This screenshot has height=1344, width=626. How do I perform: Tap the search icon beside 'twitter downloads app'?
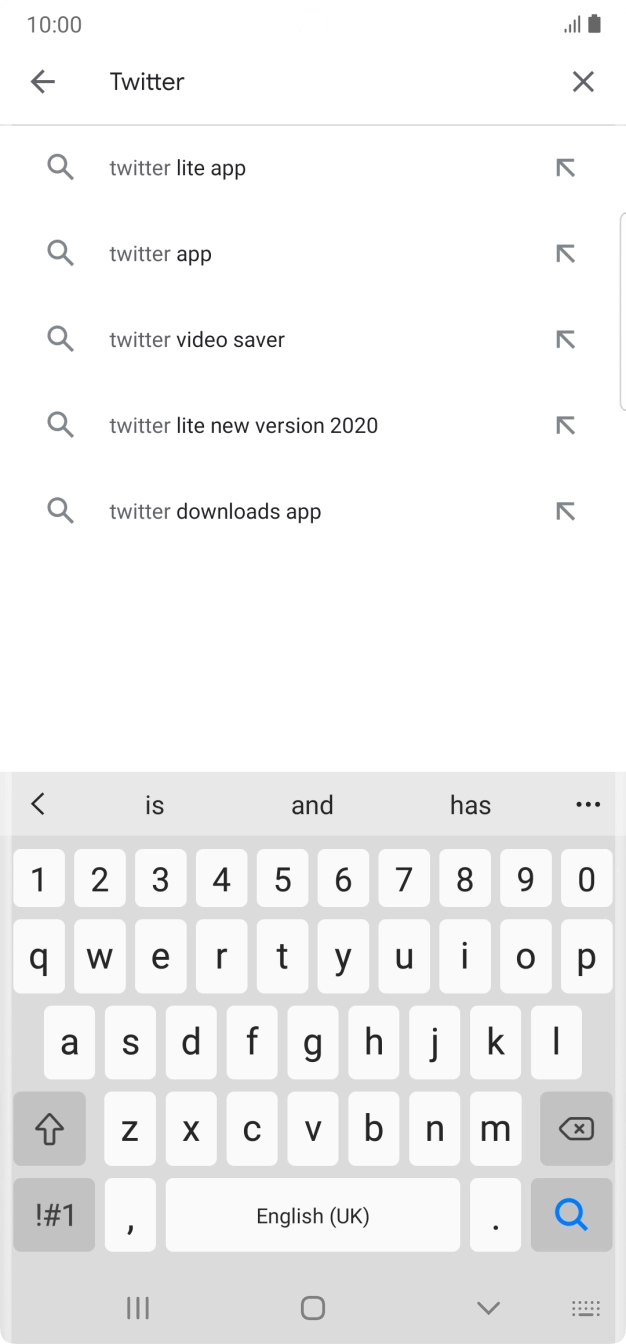pyautogui.click(x=60, y=511)
